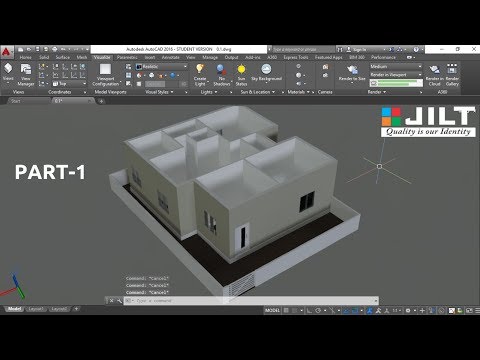Switch to the Visualize ribbon tab

point(102,57)
